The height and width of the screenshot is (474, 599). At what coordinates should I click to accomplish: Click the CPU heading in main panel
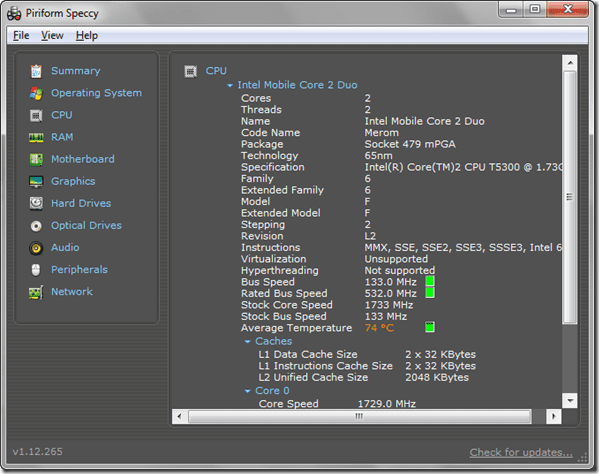click(216, 71)
